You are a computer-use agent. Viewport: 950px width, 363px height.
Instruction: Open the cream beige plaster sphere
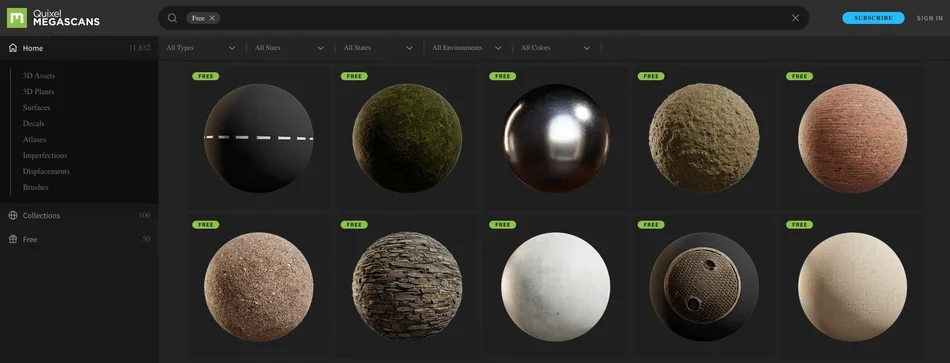[x=852, y=287]
